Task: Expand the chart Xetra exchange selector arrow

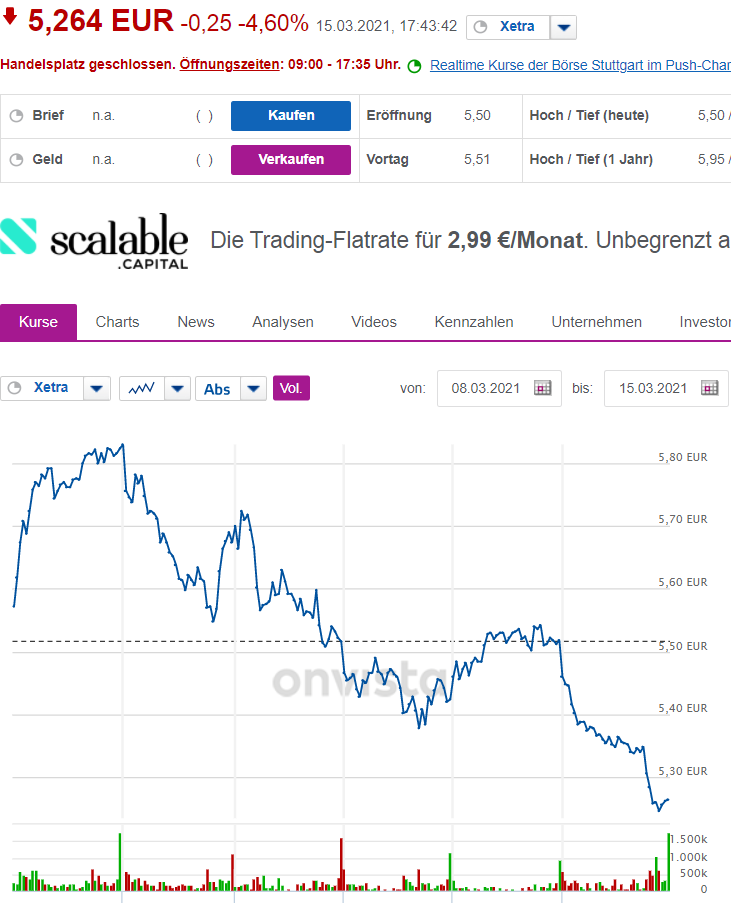Action: point(97,388)
